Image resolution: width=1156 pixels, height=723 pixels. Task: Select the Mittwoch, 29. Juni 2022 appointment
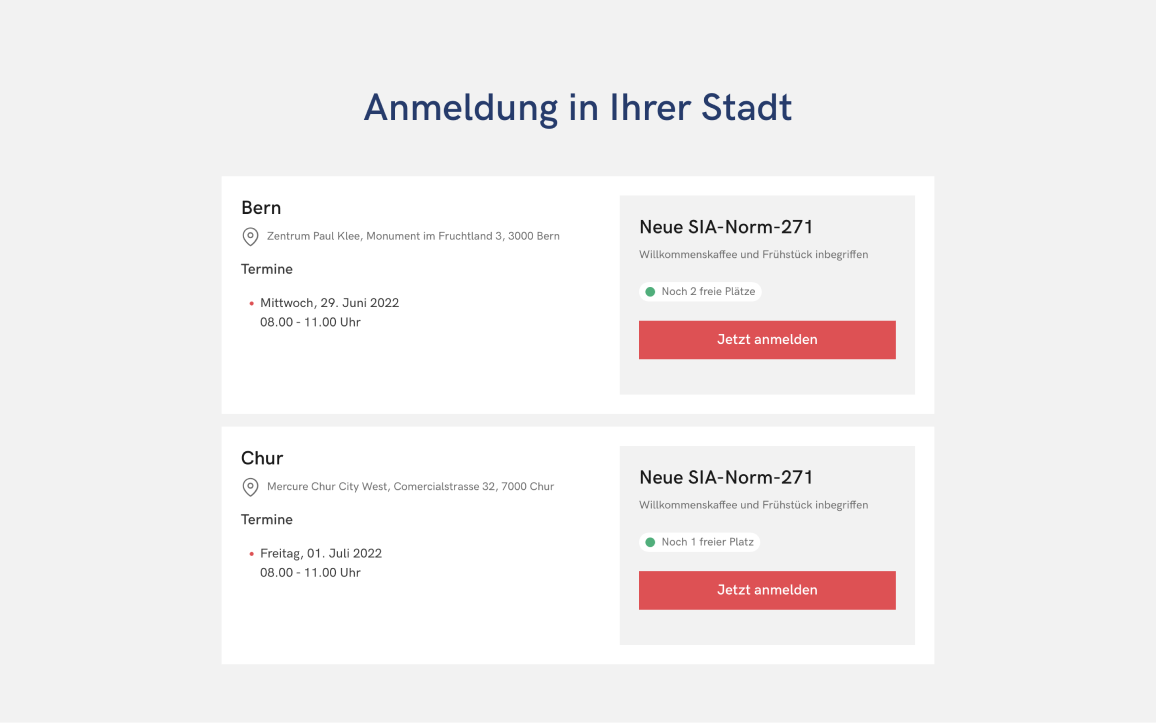click(329, 302)
